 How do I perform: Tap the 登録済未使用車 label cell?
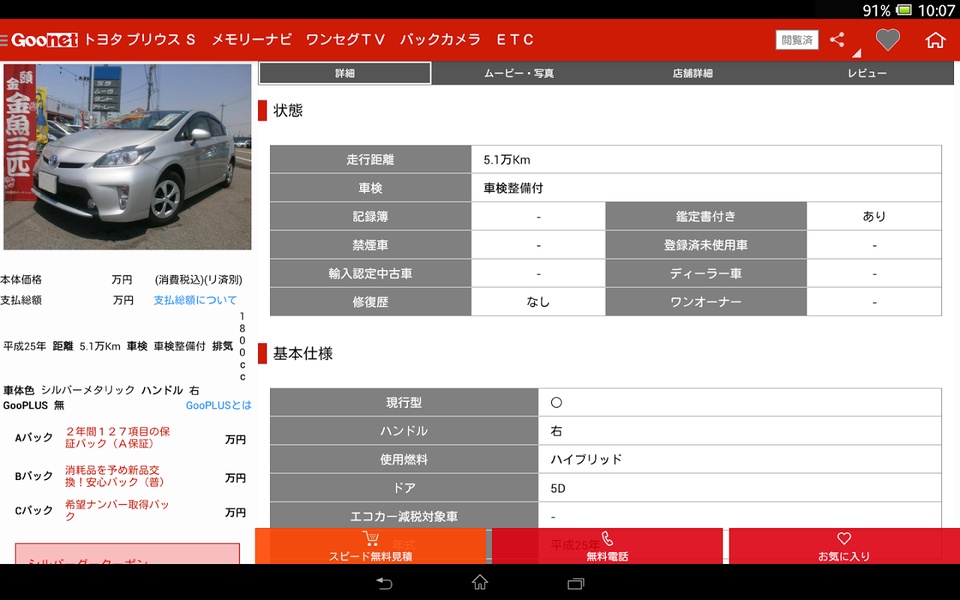click(x=706, y=245)
